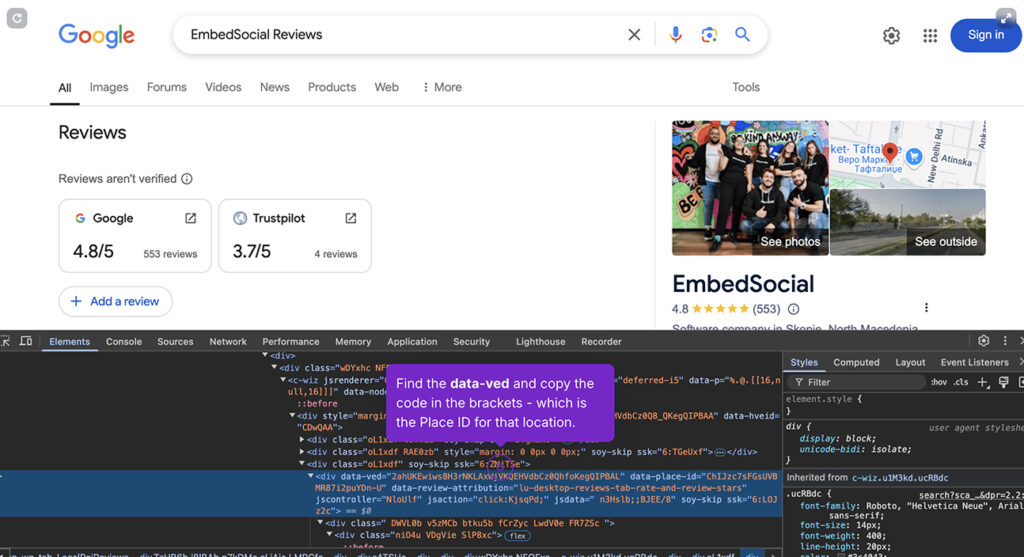This screenshot has height=557, width=1024.
Task: Switch to the Forums results tab
Action: 167,87
